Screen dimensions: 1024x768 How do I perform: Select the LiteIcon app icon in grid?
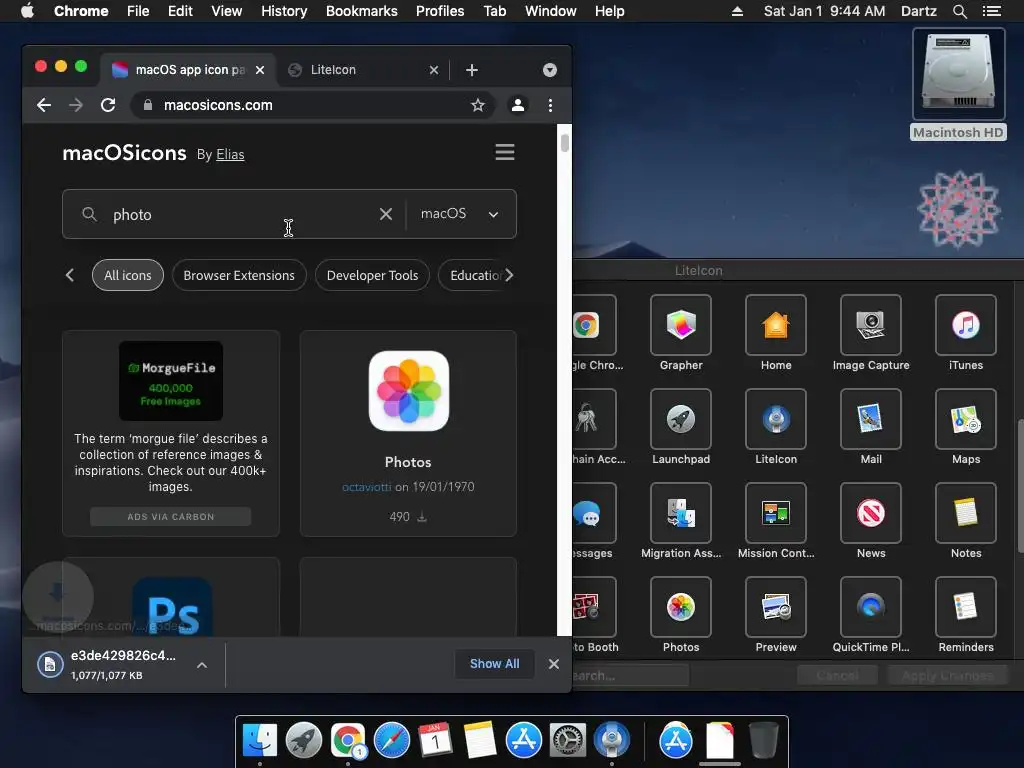coord(776,419)
